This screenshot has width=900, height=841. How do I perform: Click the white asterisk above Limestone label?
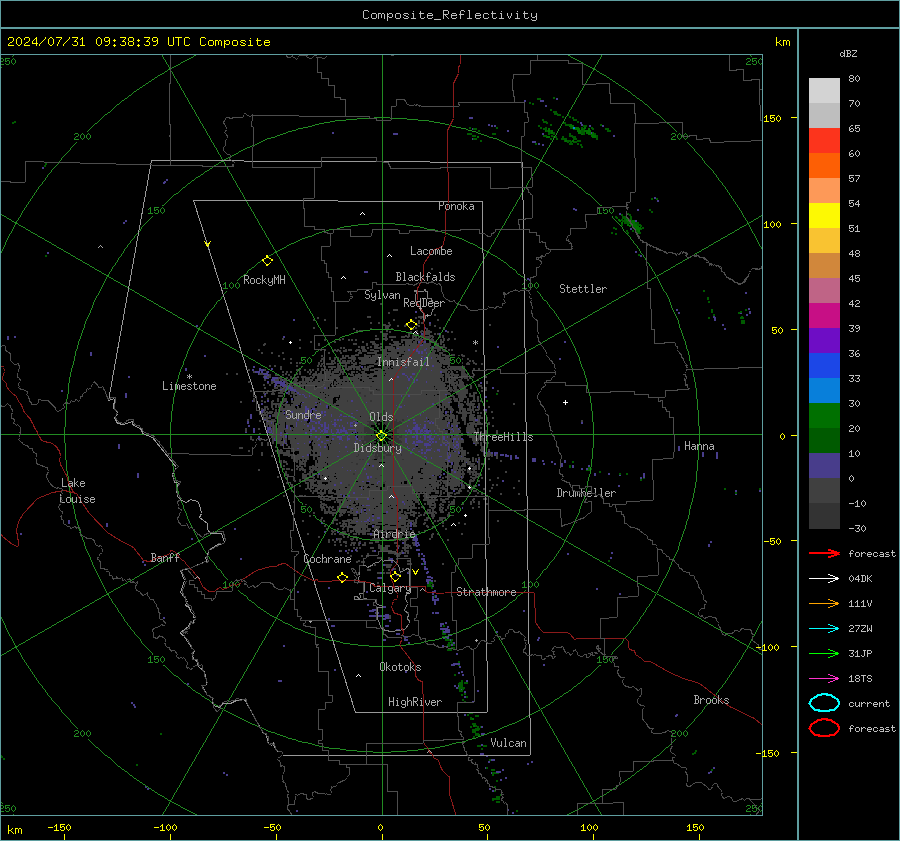coord(189,377)
